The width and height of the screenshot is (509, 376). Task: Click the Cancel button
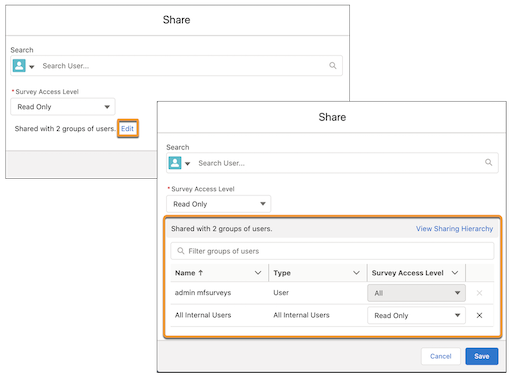[x=441, y=356]
